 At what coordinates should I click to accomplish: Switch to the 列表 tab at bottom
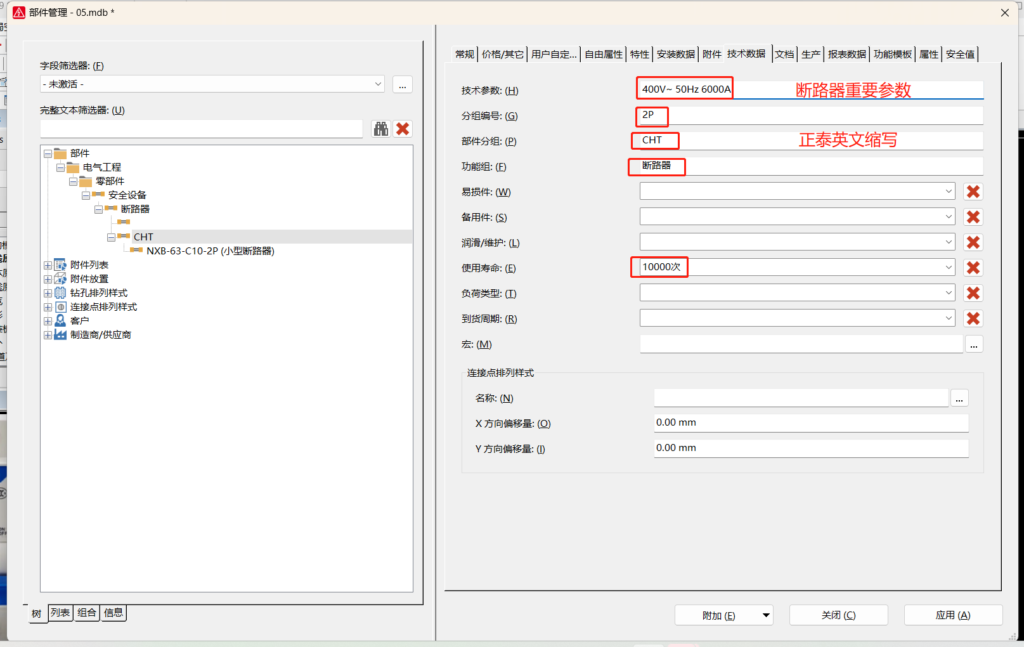tap(61, 613)
